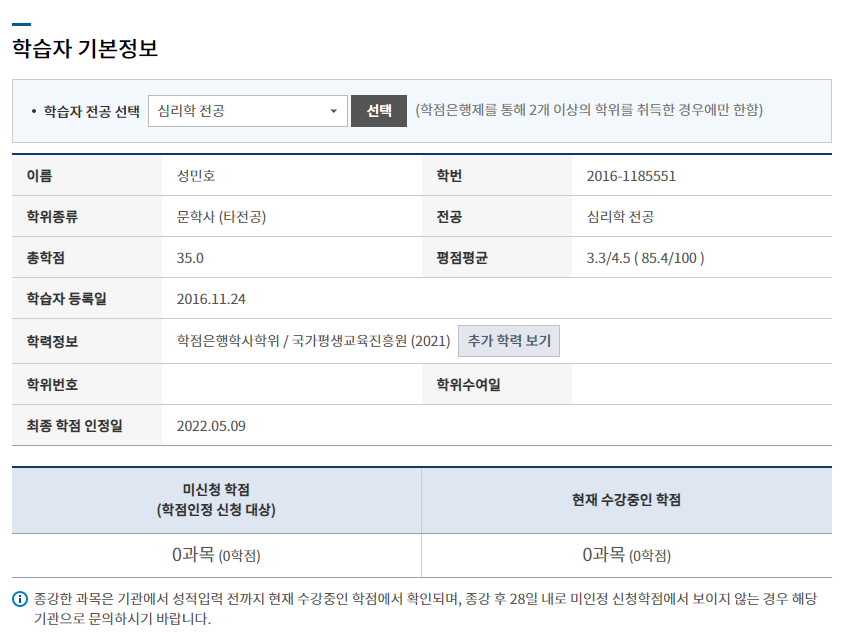Click the 총학점 label

click(46, 258)
